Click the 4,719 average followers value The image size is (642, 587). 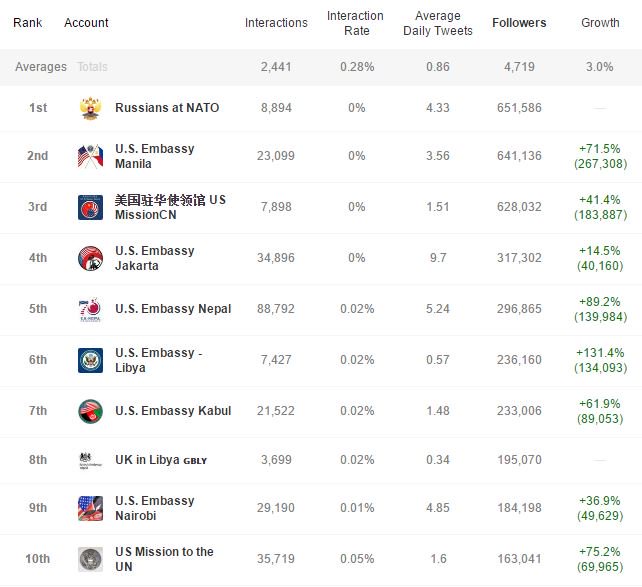[519, 67]
